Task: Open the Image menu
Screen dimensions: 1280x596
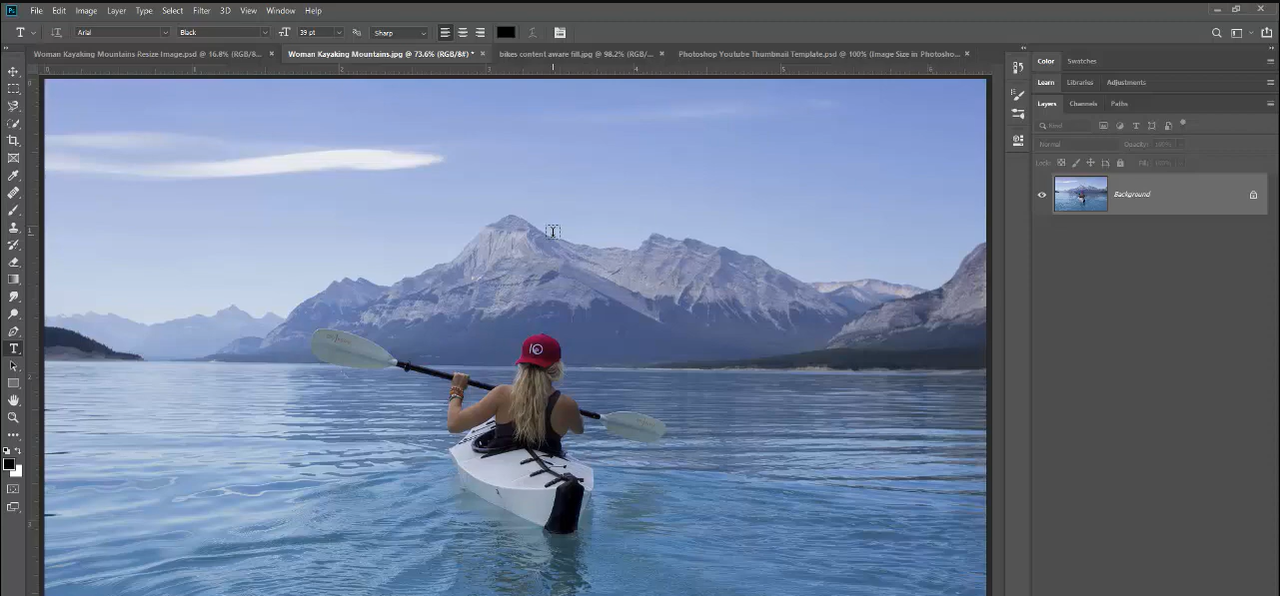Action: click(x=86, y=10)
